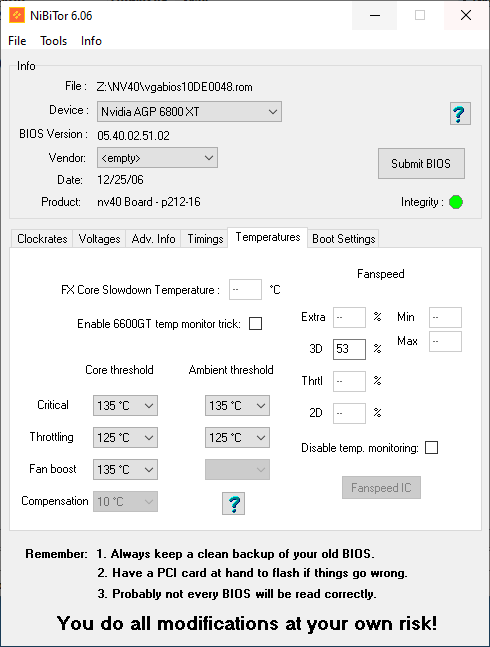Switch to the Clockrates tab

pyautogui.click(x=42, y=239)
